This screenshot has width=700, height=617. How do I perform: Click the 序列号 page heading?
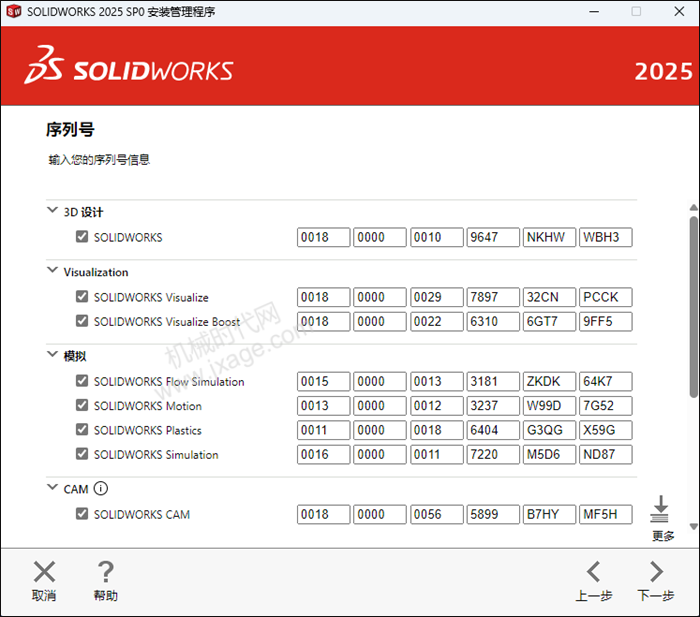pyautogui.click(x=70, y=130)
